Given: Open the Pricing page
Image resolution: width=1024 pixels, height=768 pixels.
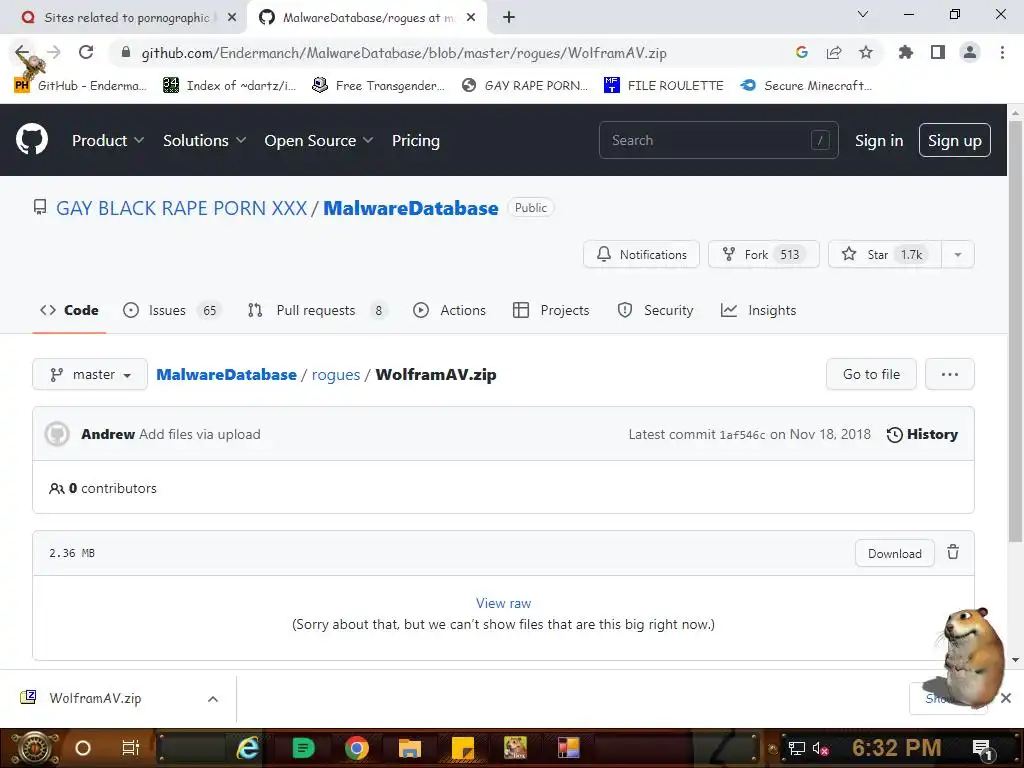Looking at the screenshot, I should (x=415, y=140).
